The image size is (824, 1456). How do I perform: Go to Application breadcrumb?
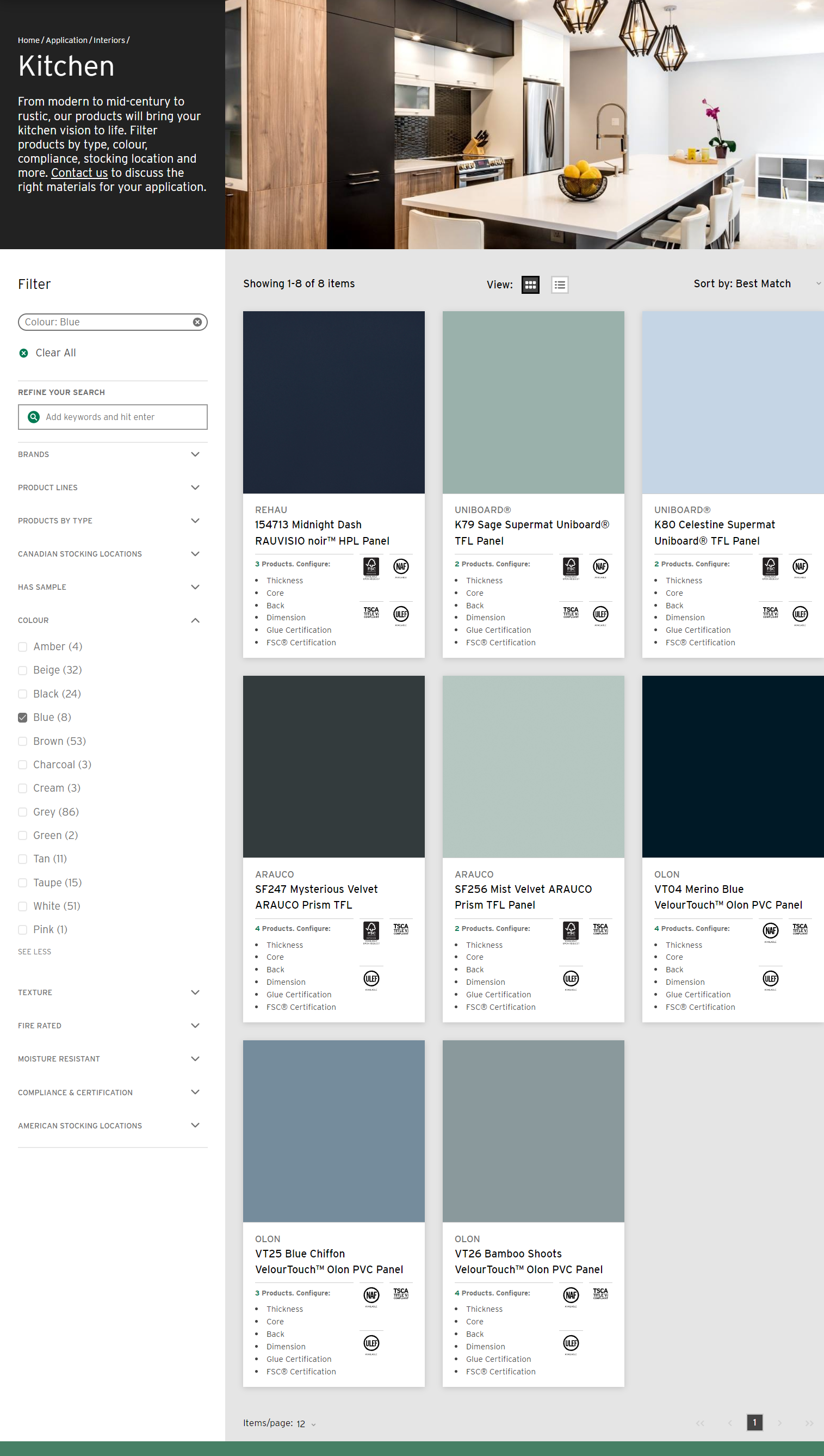tap(67, 40)
